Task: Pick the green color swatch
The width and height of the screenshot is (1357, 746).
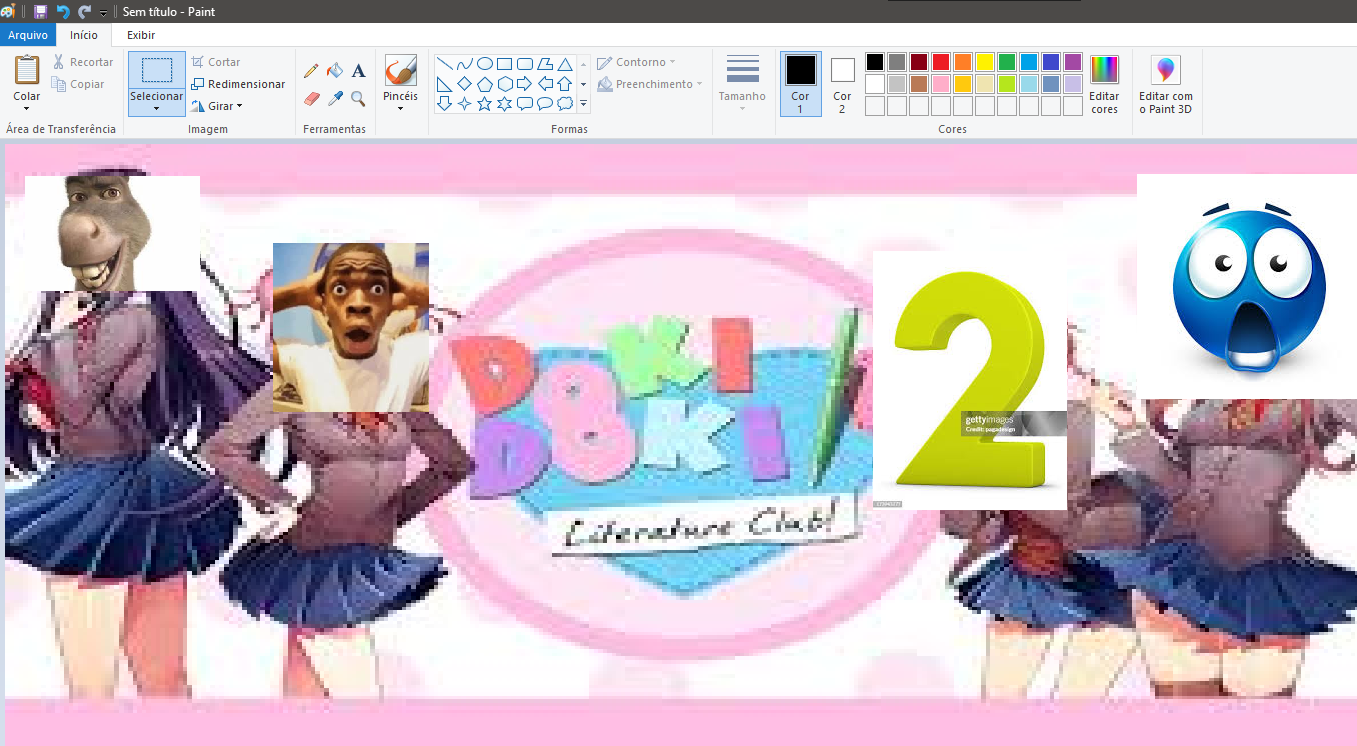Action: 1007,62
